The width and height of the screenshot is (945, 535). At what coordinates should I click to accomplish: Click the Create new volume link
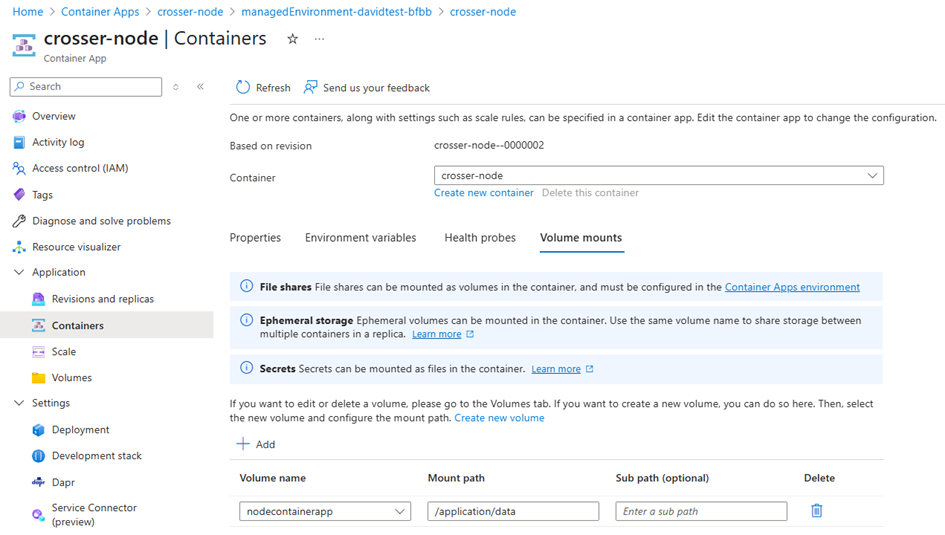coord(499,418)
